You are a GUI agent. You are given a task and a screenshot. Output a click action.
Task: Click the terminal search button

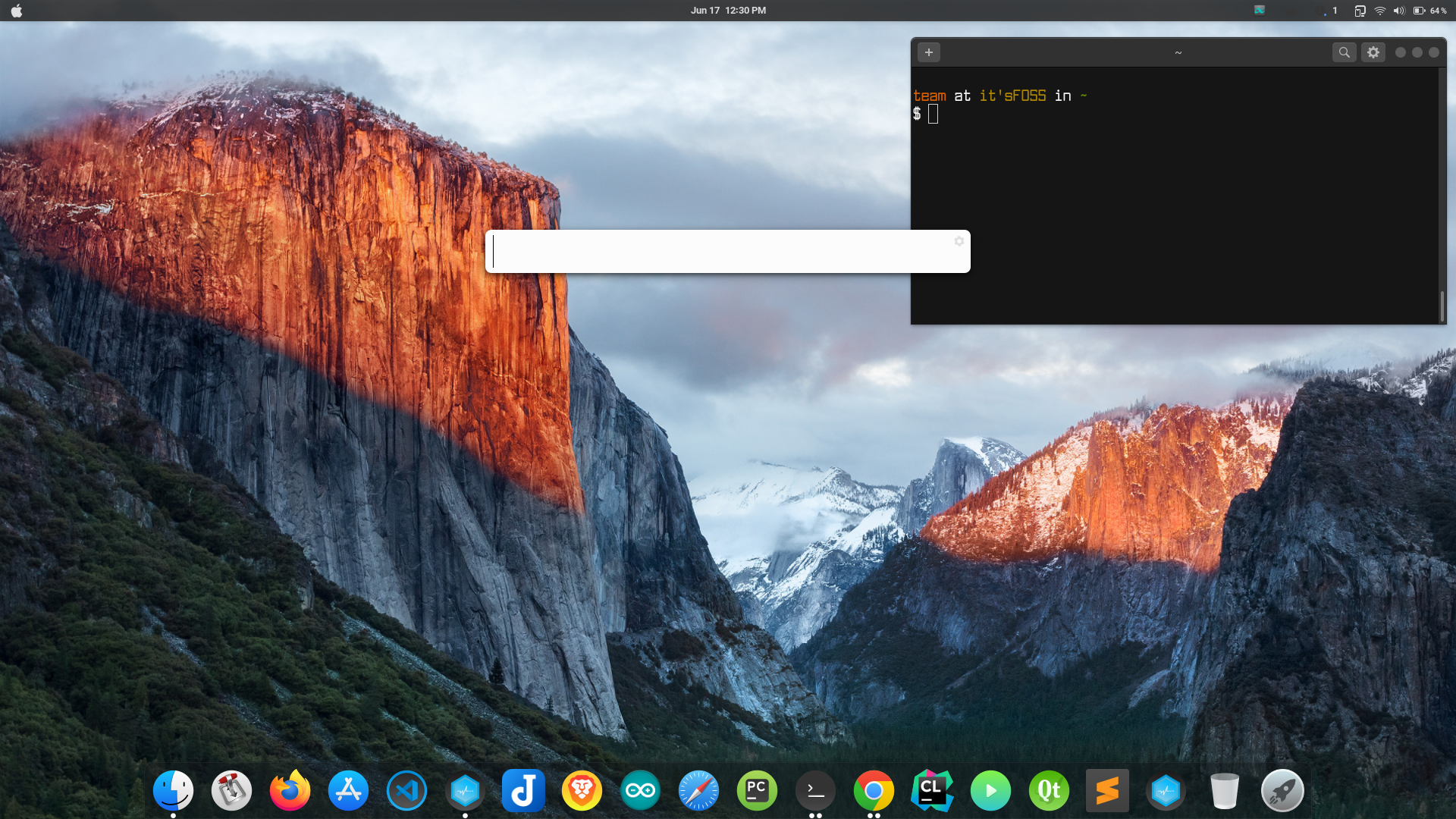point(1344,52)
